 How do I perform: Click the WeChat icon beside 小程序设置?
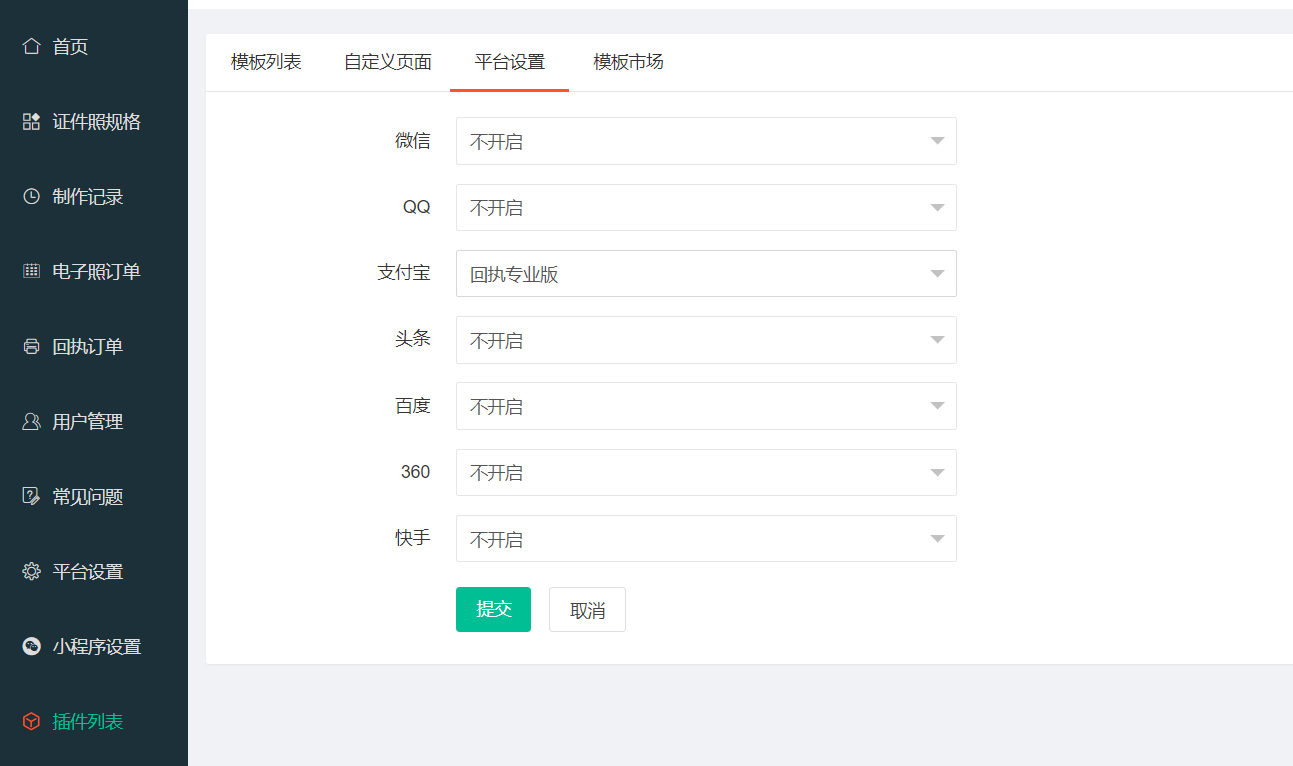pyautogui.click(x=31, y=646)
